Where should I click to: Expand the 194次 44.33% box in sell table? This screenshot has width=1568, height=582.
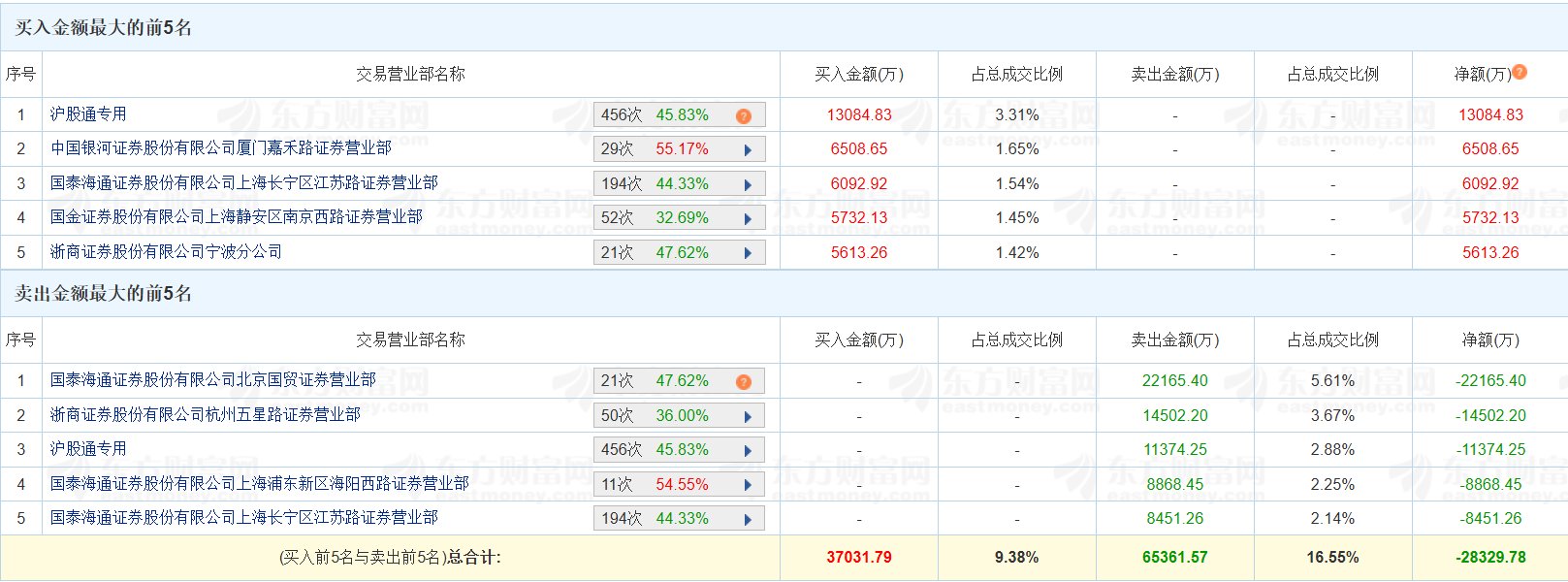point(679,519)
